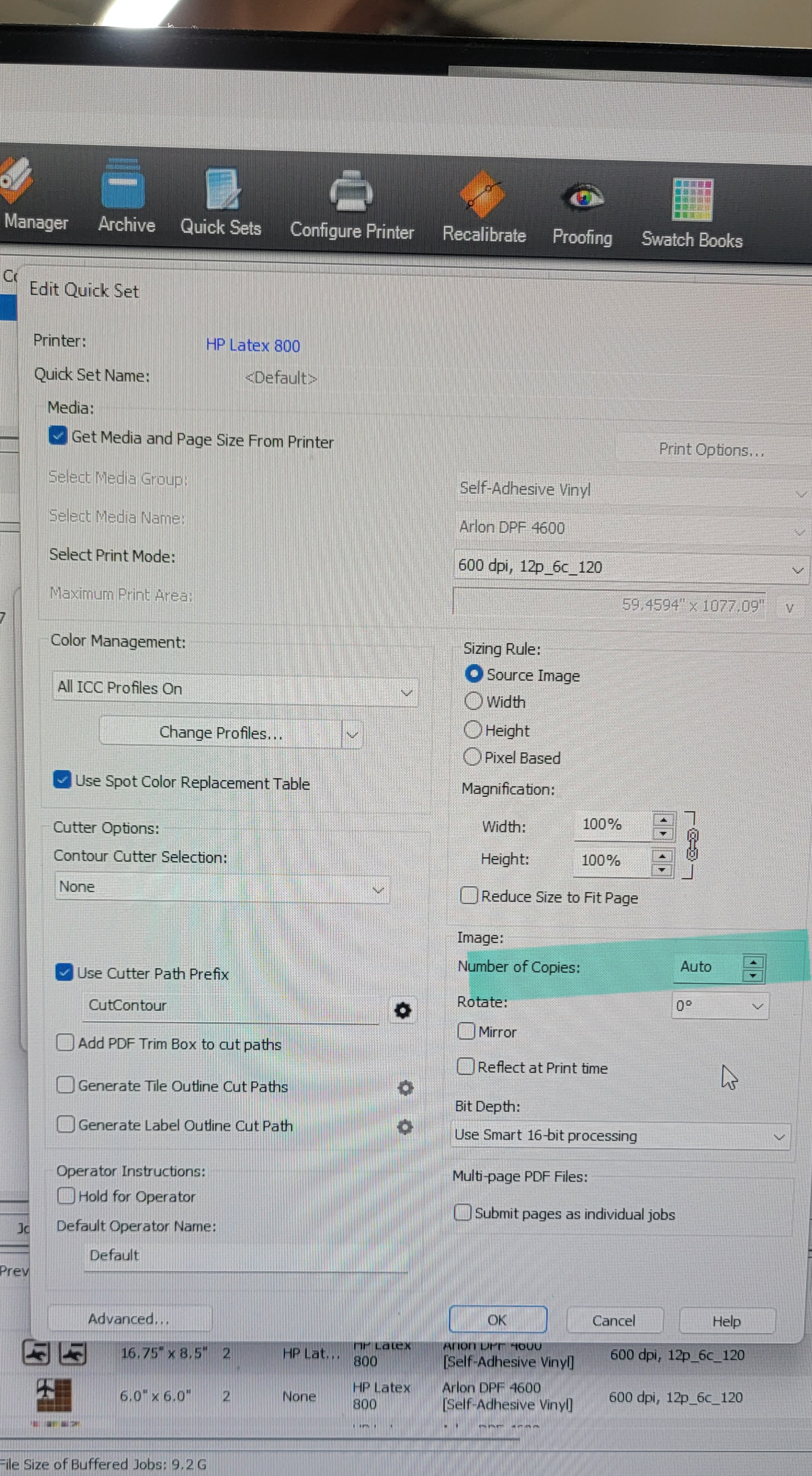812x1476 pixels.
Task: Enable Reflect at Print time
Action: (x=466, y=1066)
